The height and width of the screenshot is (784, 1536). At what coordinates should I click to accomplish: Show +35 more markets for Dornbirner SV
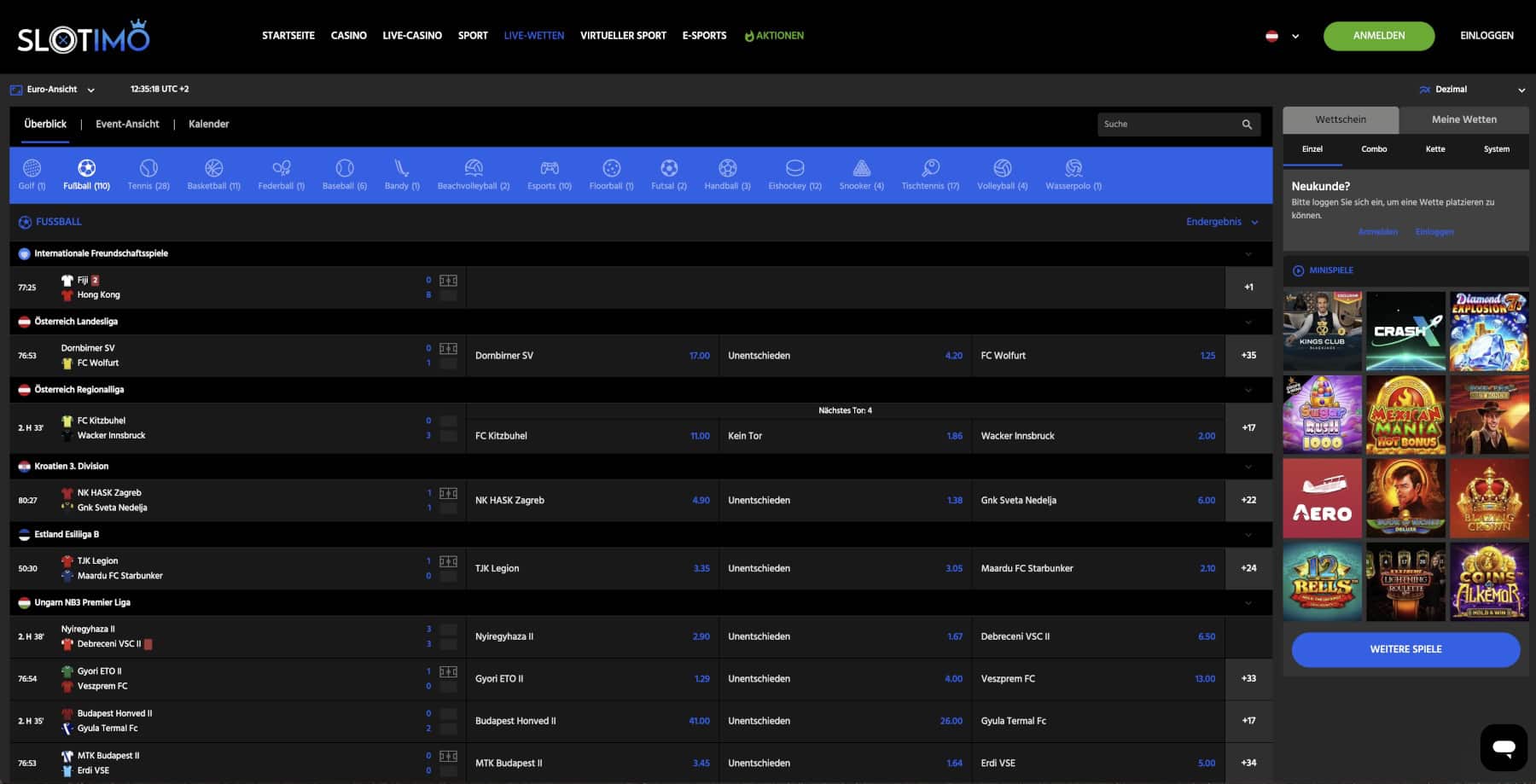[x=1248, y=356]
